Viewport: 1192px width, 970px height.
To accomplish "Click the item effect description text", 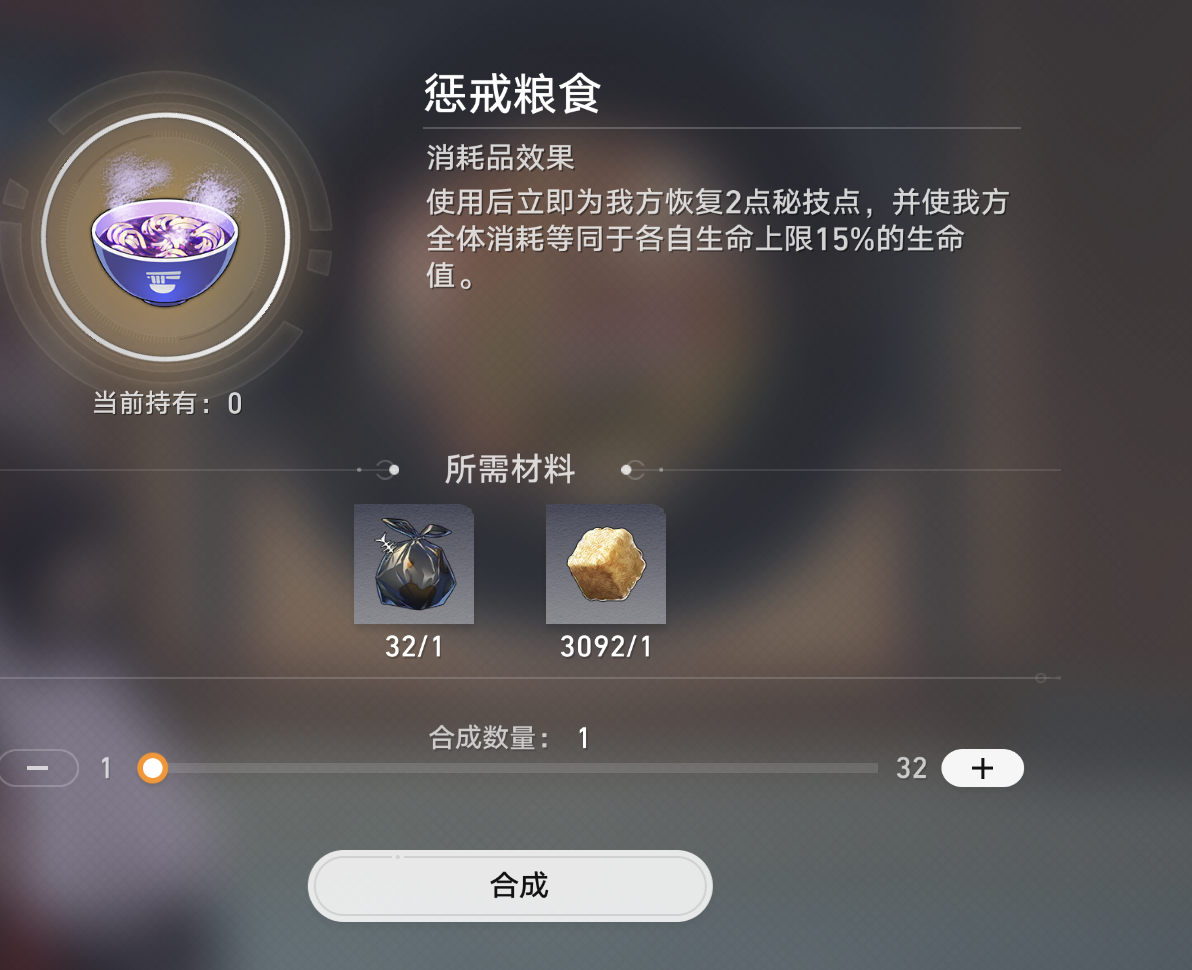I will [x=718, y=239].
